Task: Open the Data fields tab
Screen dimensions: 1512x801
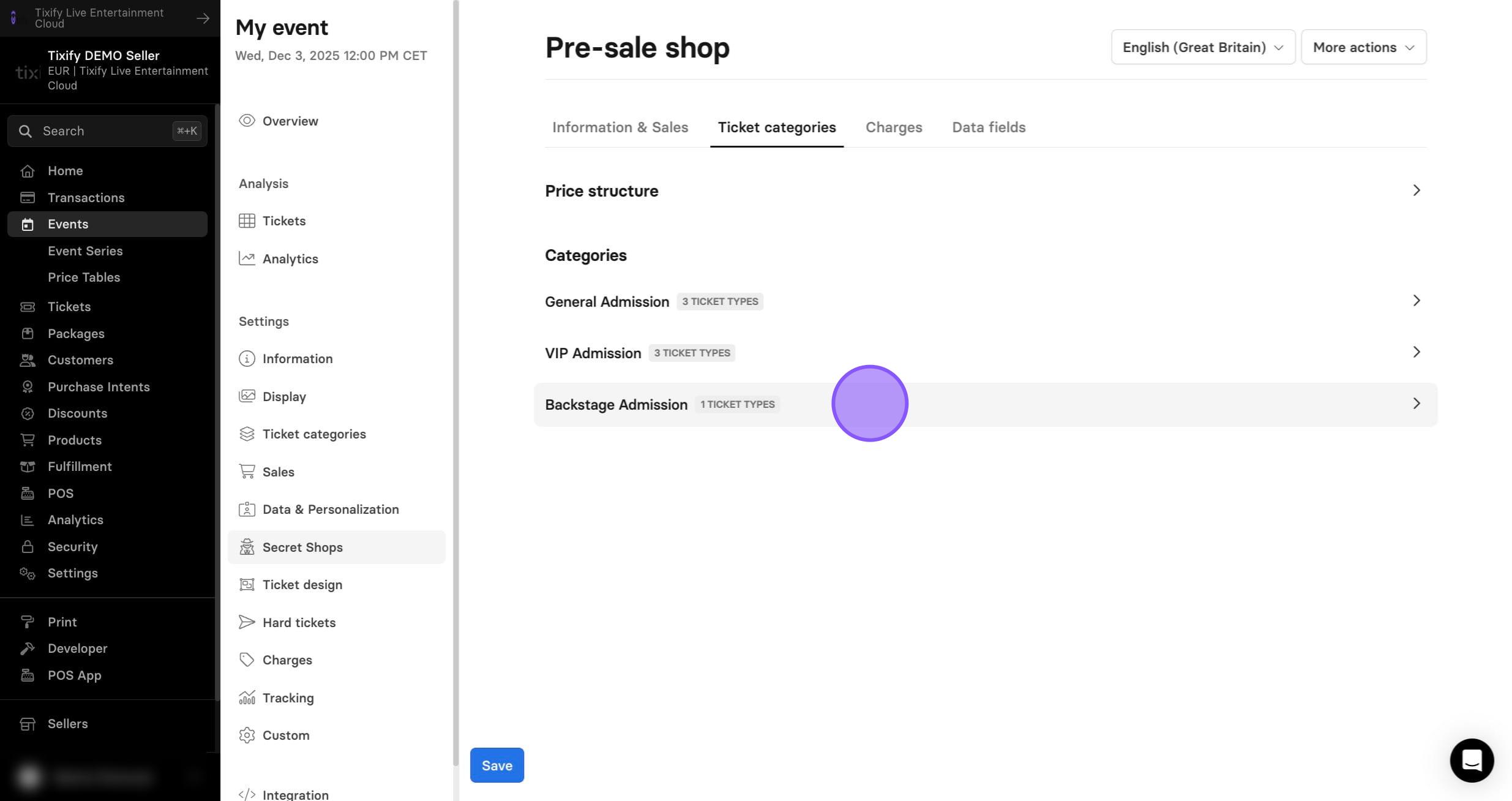Action: pyautogui.click(x=989, y=127)
